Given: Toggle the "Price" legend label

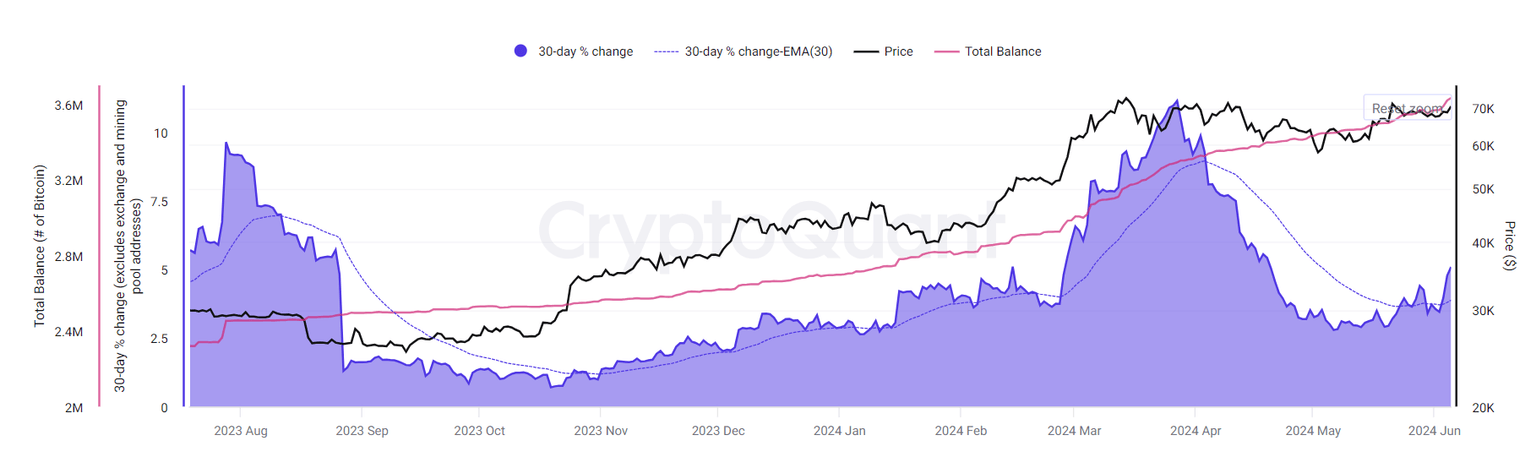Looking at the screenshot, I should coord(898,51).
